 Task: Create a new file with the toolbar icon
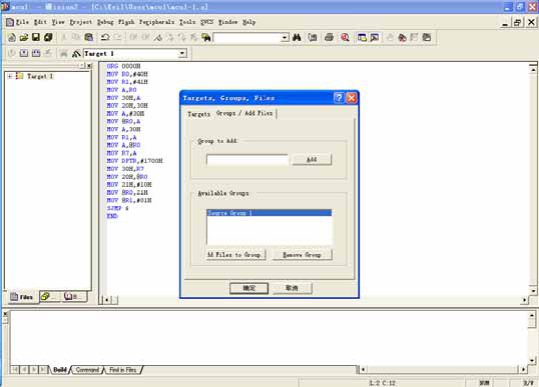[12, 37]
